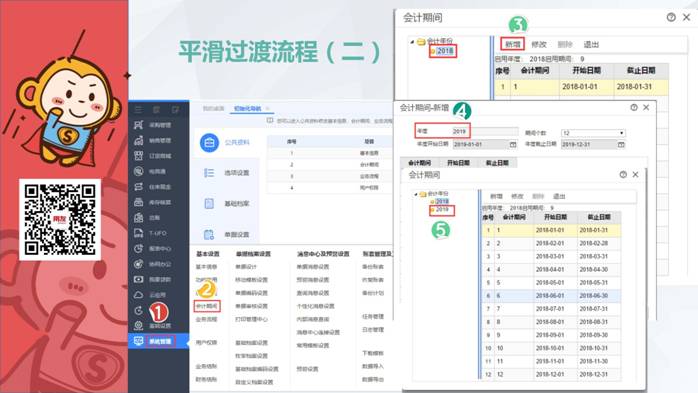Open 基础设置 icon in dark sidebar
The width and height of the screenshot is (698, 393).
tap(139, 325)
